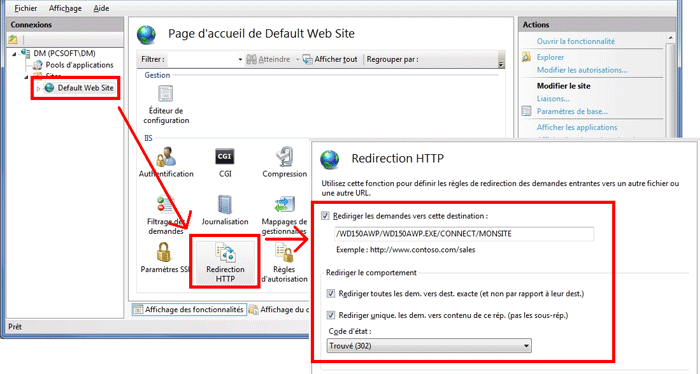Image resolution: width=700 pixels, height=374 pixels.
Task: Toggle Rediriger unique. les dem. checkbox
Action: [330, 315]
